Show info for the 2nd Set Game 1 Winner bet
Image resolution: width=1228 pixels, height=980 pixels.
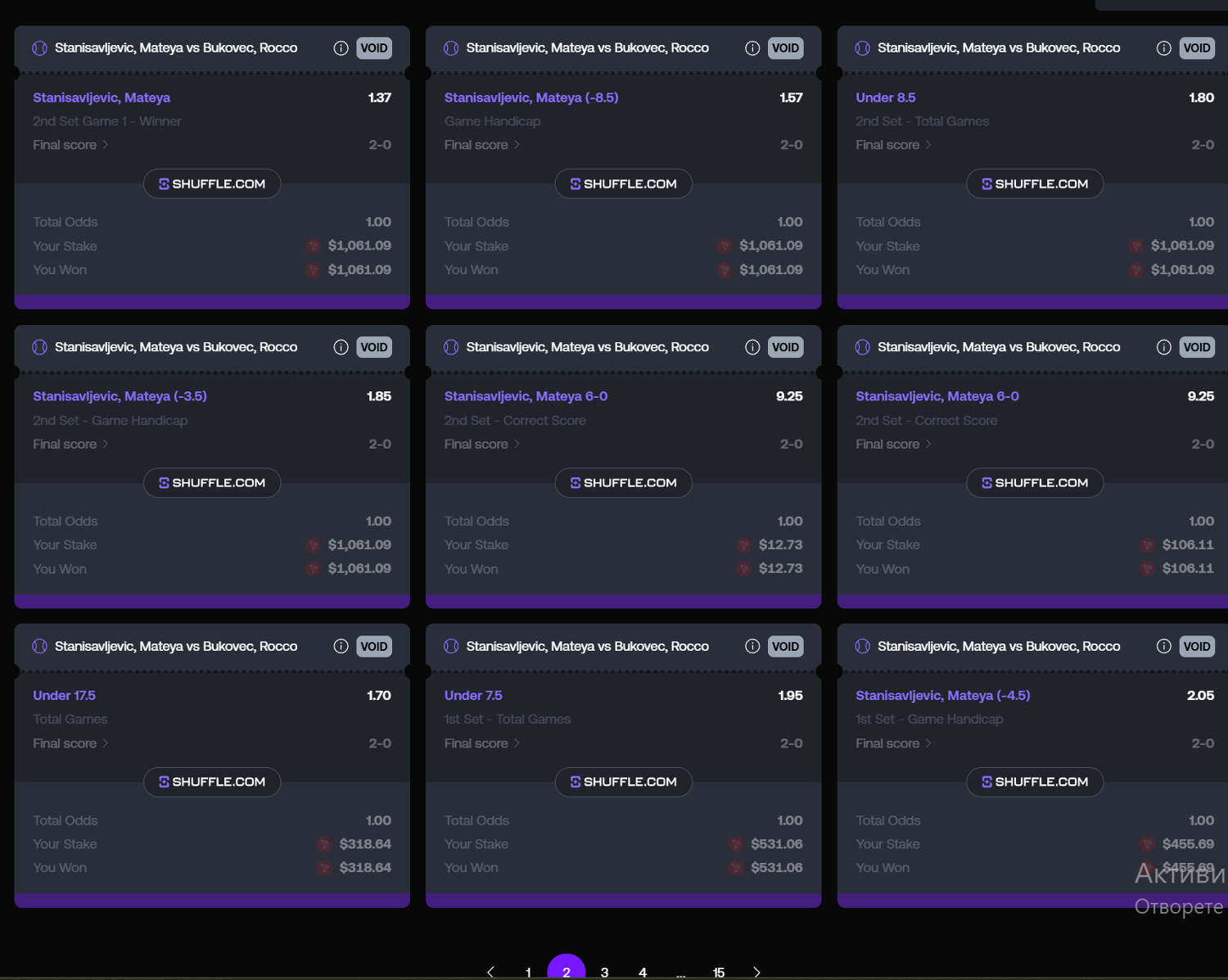[341, 48]
